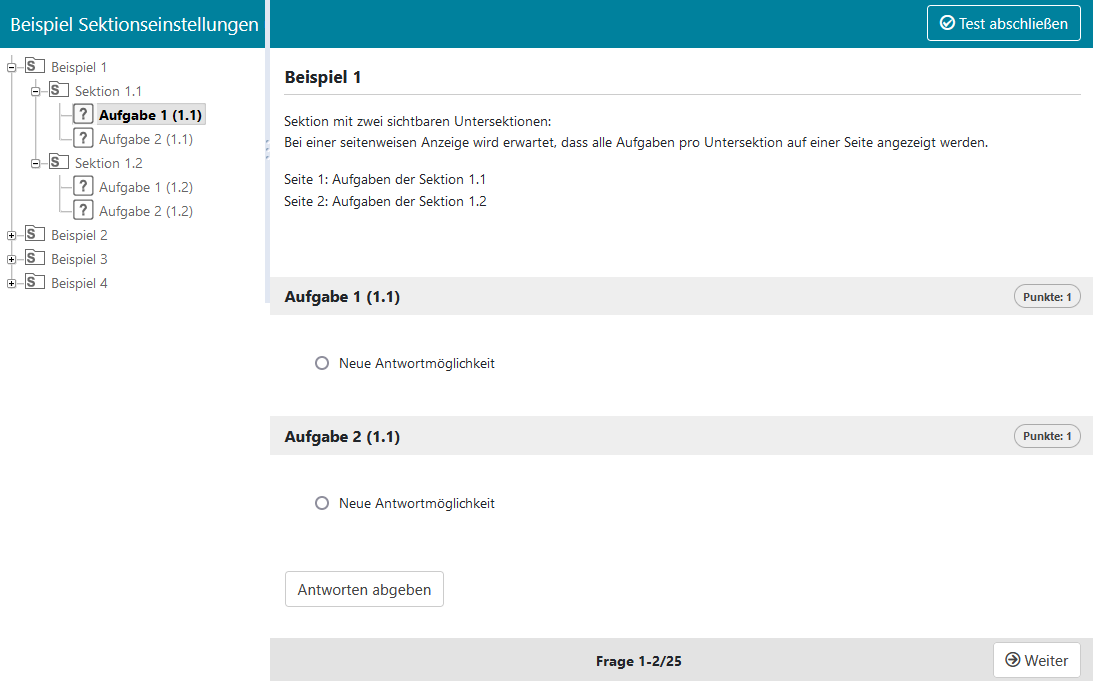Click the section icon next to Beispiel 3
Screen dimensions: 1093x681
tap(35, 258)
